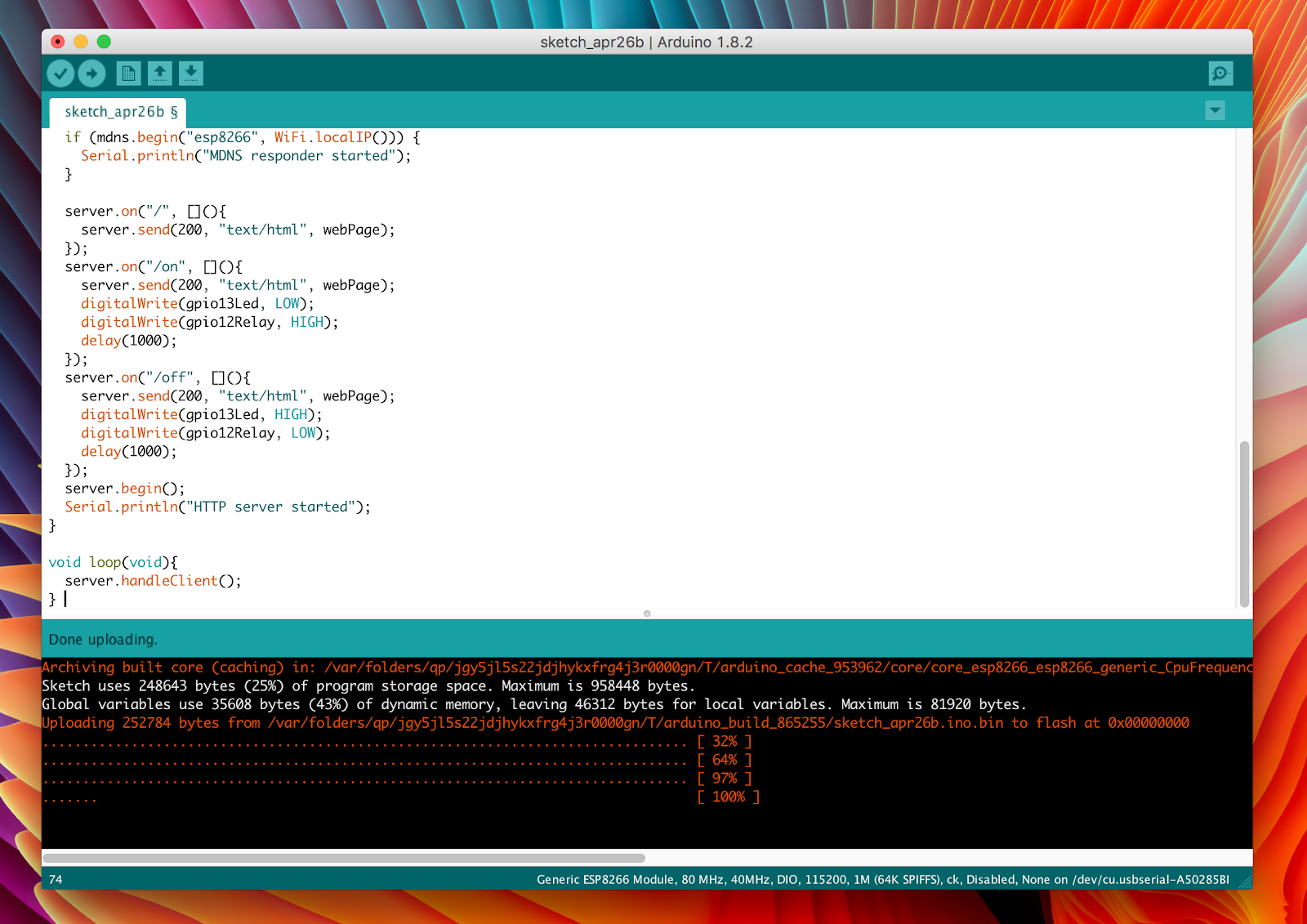Click the 'Sketch uses 248643 bytes' console line
Viewport: 1307px width, 924px height.
pyautogui.click(x=368, y=686)
